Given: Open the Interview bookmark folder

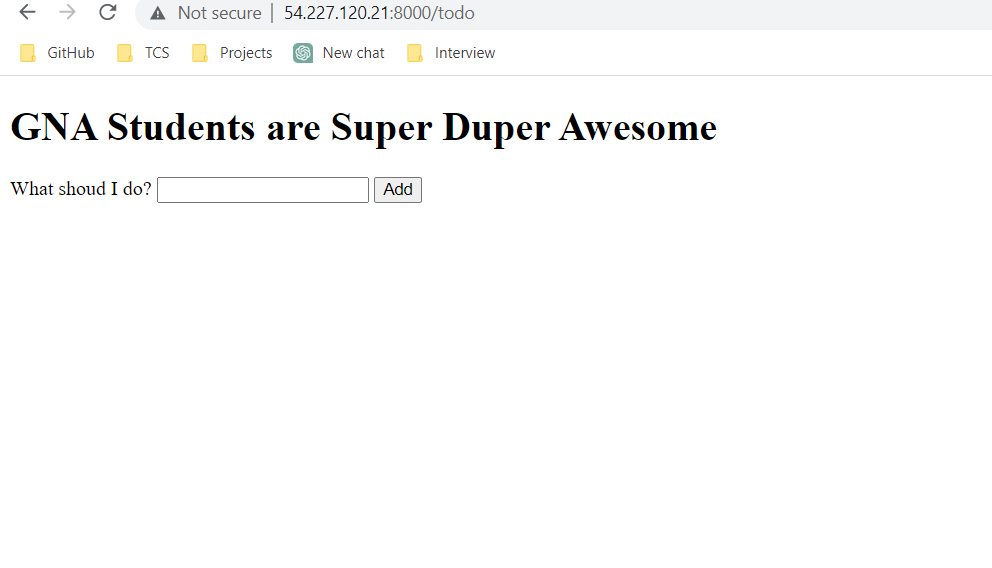Looking at the screenshot, I should 450,53.
